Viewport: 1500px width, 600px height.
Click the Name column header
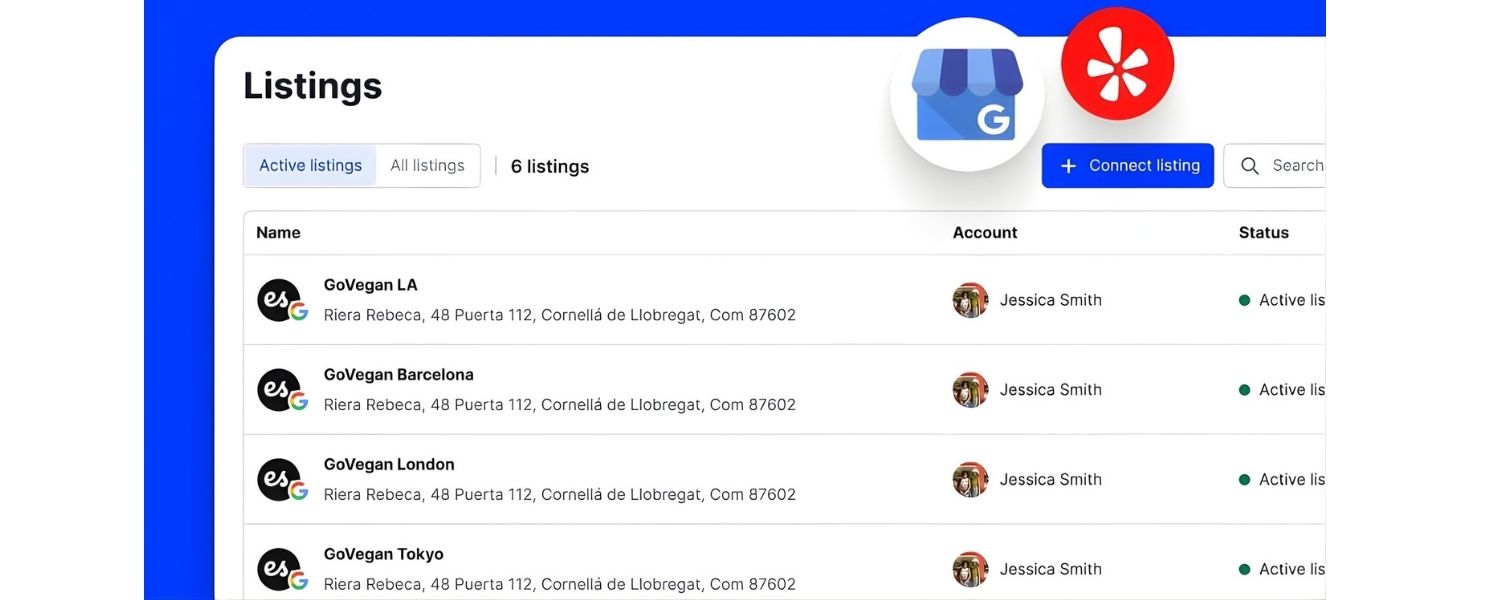pyautogui.click(x=278, y=233)
